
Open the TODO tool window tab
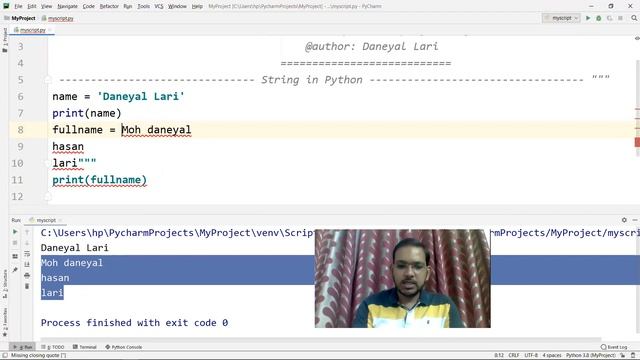[53, 347]
